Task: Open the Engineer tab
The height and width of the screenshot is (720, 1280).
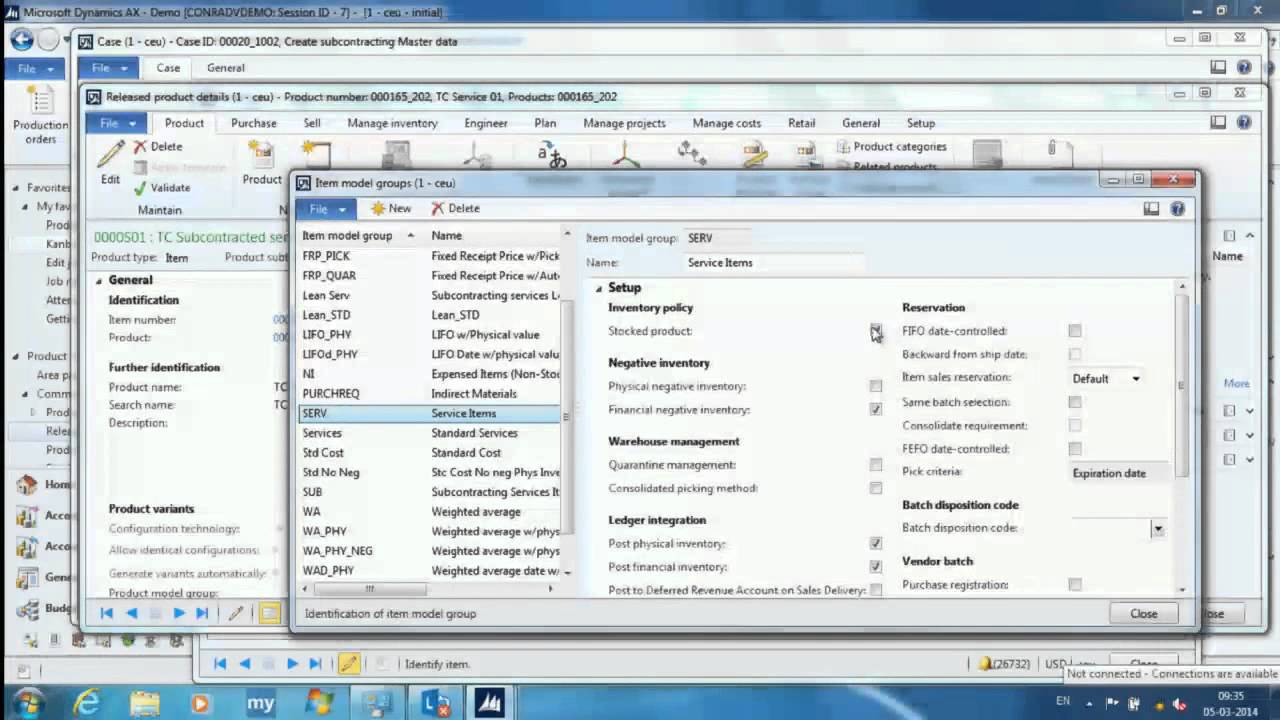Action: 486,123
